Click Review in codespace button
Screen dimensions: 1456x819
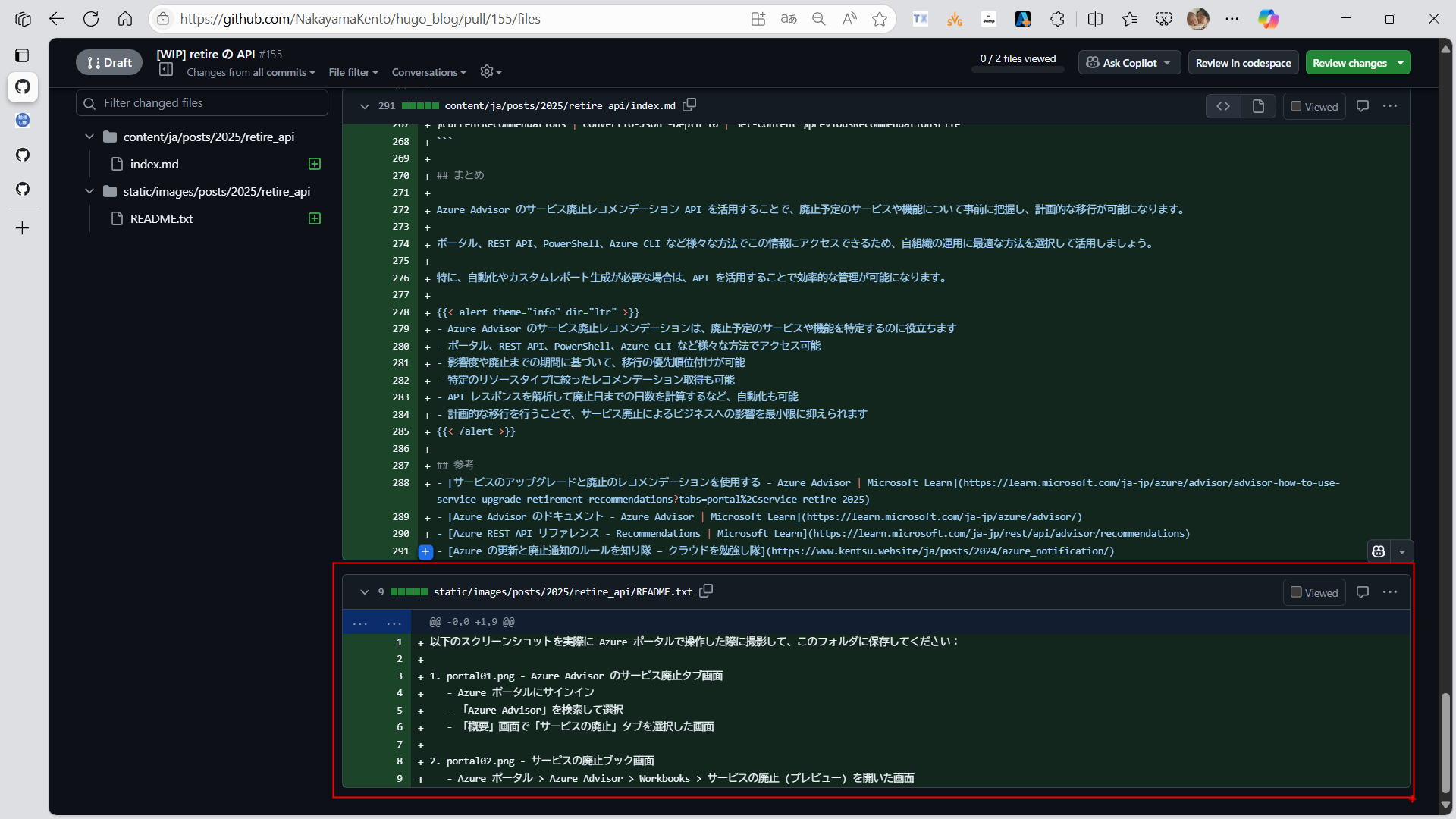tap(1243, 63)
